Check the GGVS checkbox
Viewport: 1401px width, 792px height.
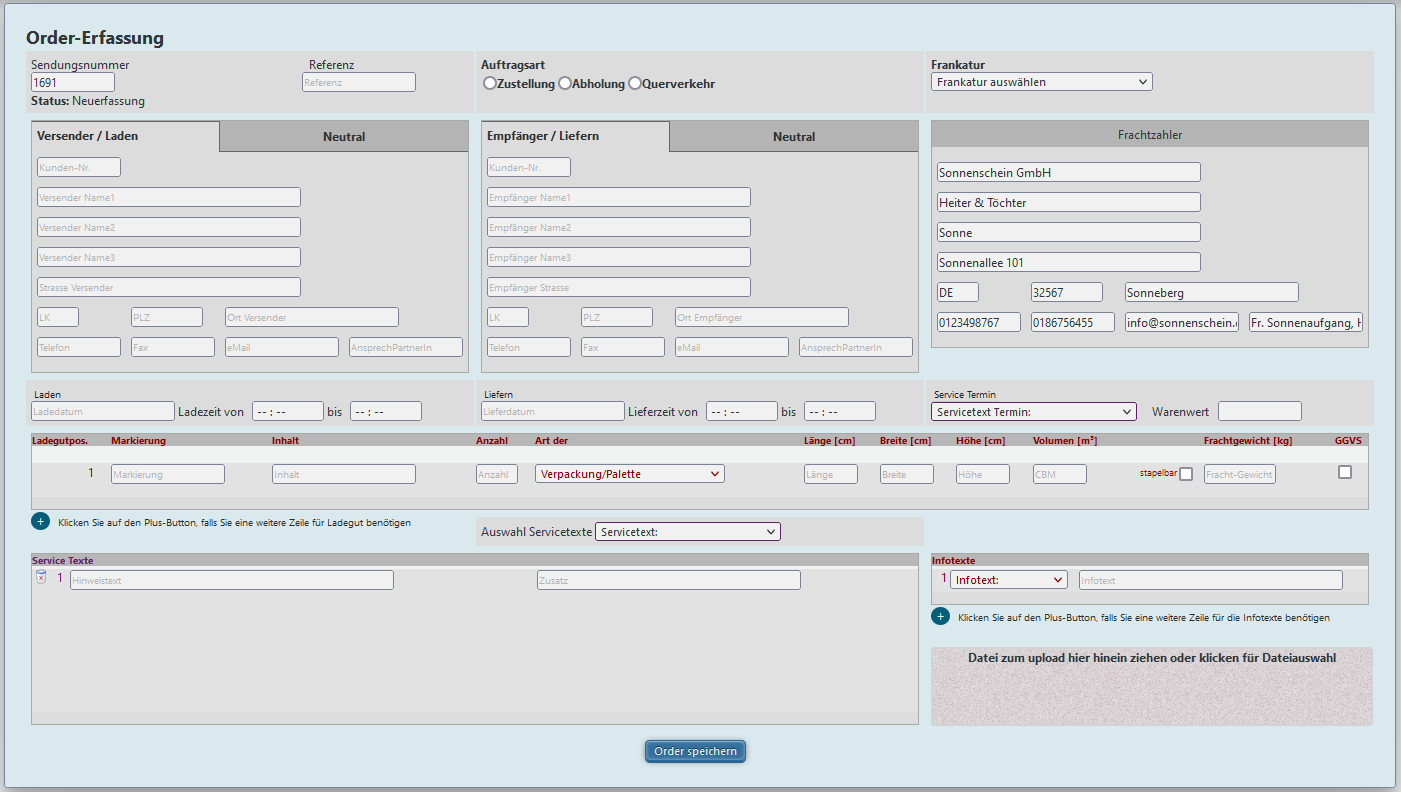(1345, 471)
